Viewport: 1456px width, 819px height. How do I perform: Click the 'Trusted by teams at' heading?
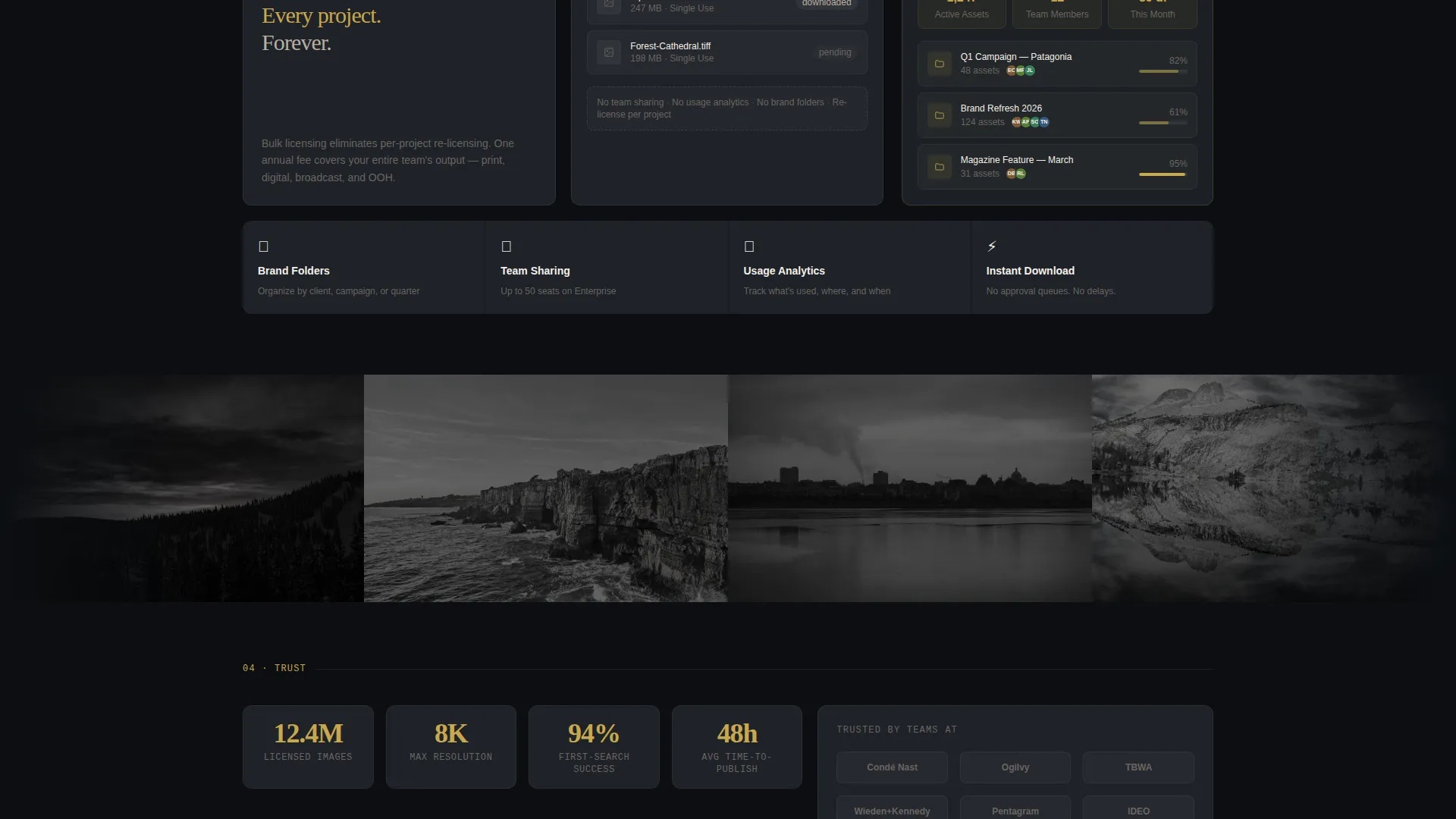[896, 730]
